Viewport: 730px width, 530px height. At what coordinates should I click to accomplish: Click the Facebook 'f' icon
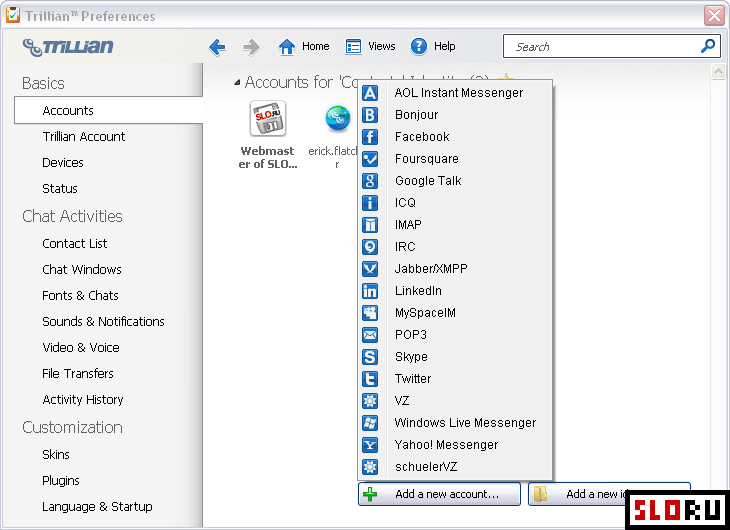tap(370, 137)
